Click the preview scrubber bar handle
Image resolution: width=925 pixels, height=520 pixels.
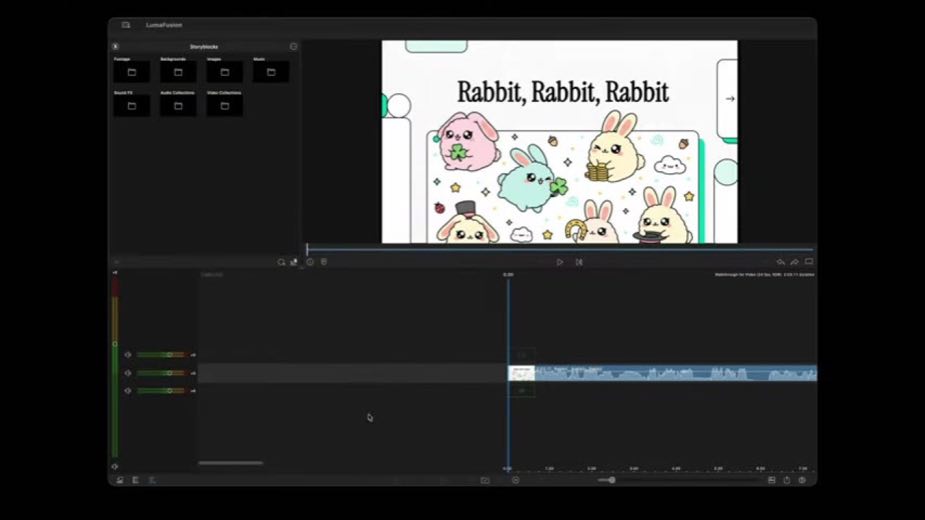[x=307, y=249]
